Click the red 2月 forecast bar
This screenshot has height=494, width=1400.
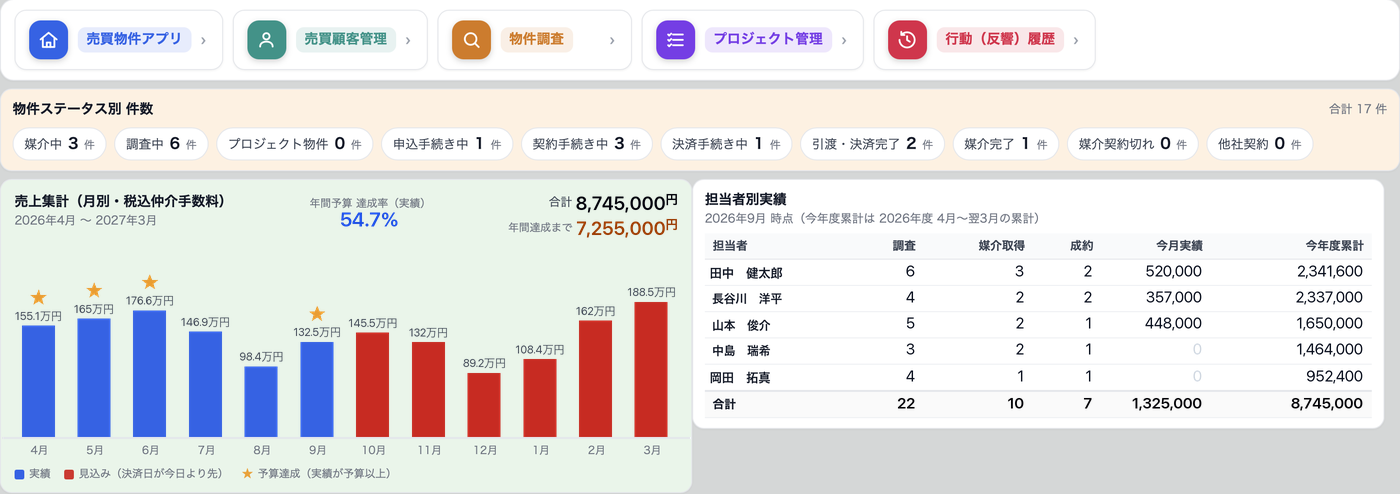click(595, 379)
